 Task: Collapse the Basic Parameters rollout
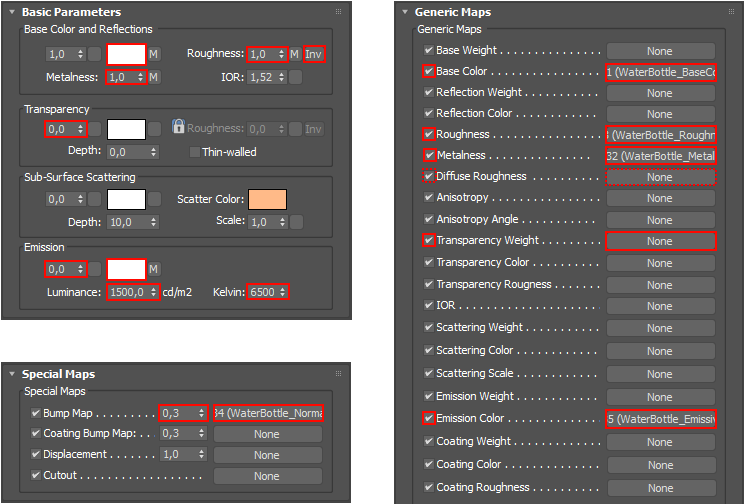coord(12,12)
